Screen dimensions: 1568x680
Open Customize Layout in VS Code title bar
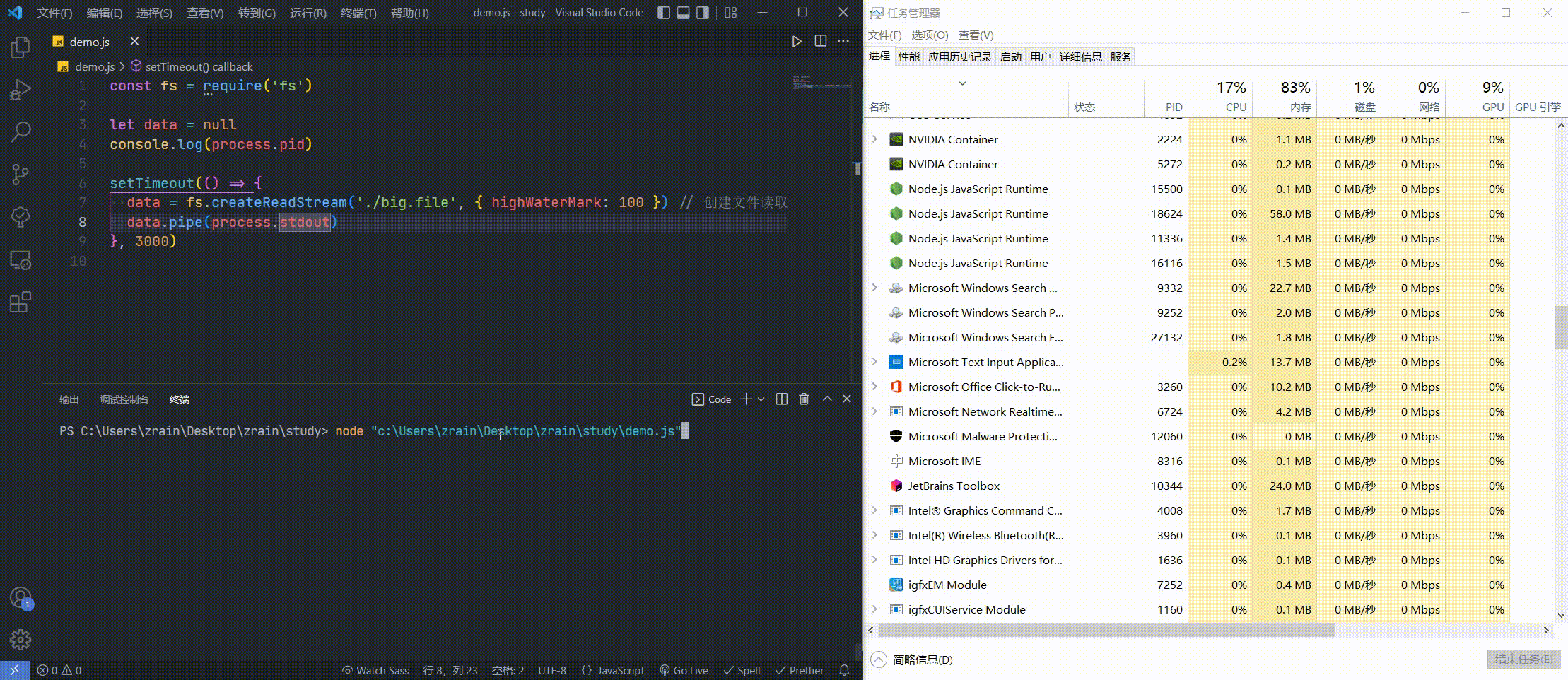[x=731, y=13]
